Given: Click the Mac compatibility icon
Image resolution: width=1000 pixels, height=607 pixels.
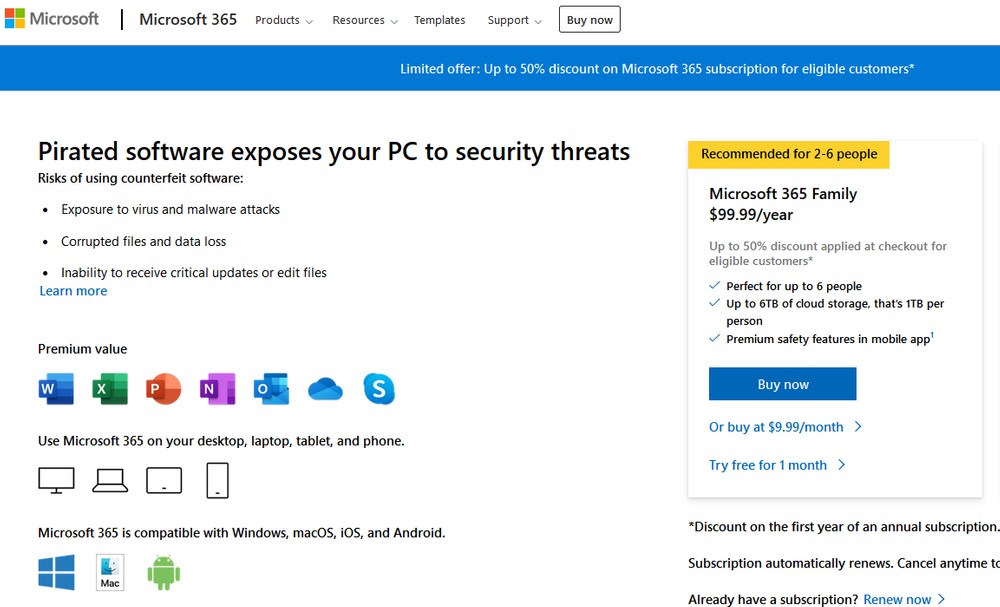Looking at the screenshot, I should 110,573.
